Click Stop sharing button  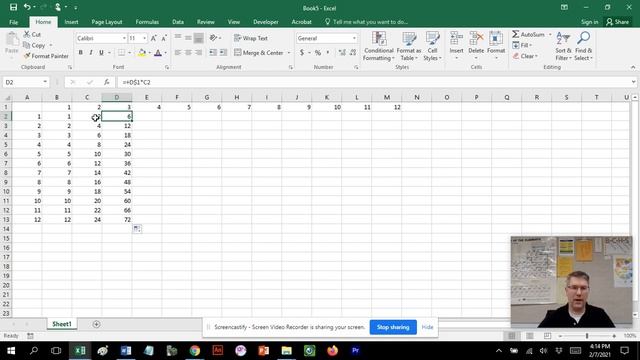[393, 327]
